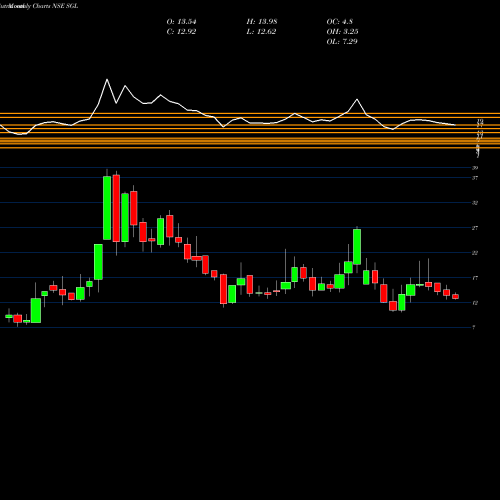Click the price axis label 39

[475, 168]
